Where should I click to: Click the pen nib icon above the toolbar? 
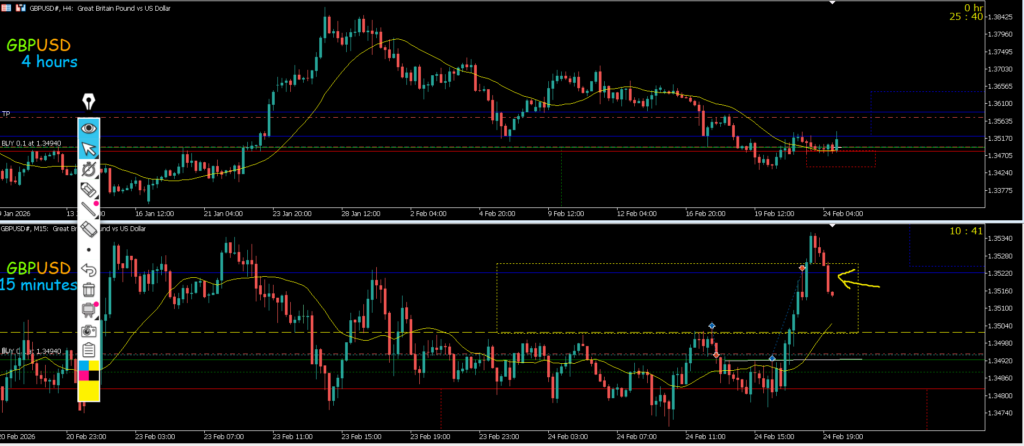(89, 102)
